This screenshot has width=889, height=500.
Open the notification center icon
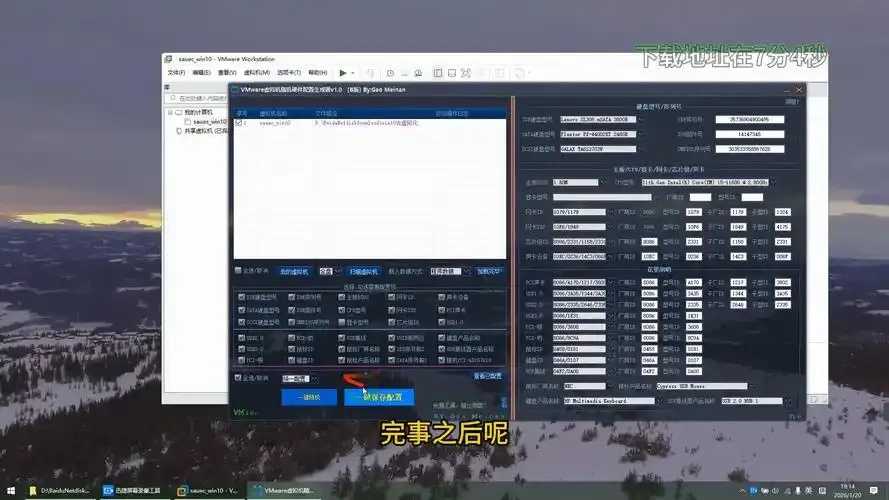[874, 490]
